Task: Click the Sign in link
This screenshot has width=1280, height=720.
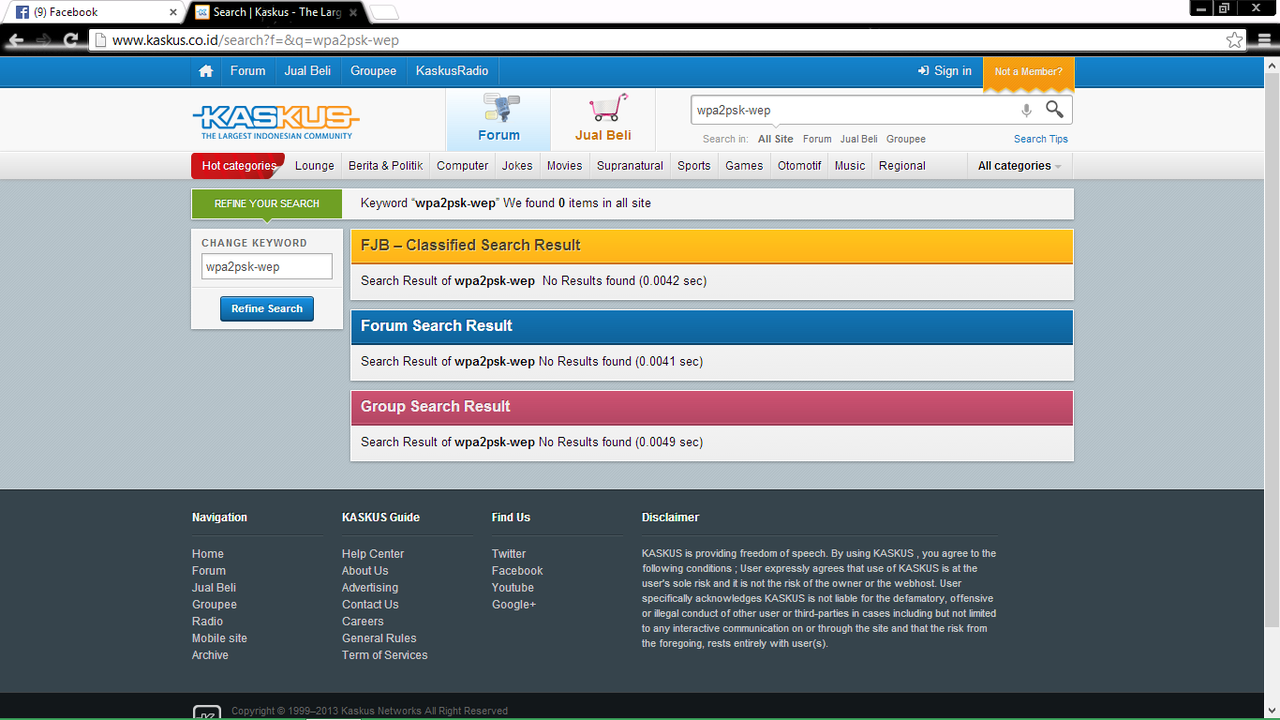Action: (945, 71)
